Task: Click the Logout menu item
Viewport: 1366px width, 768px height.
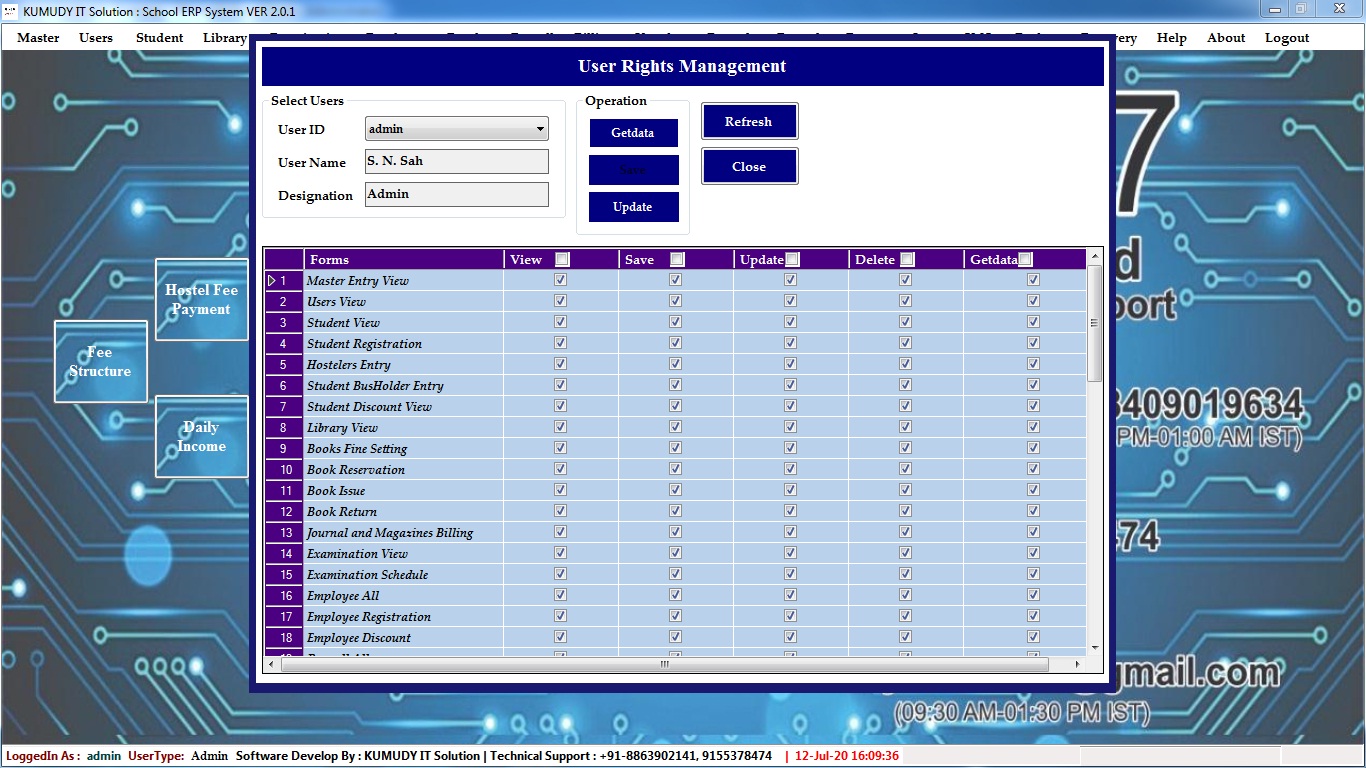Action: coord(1286,38)
